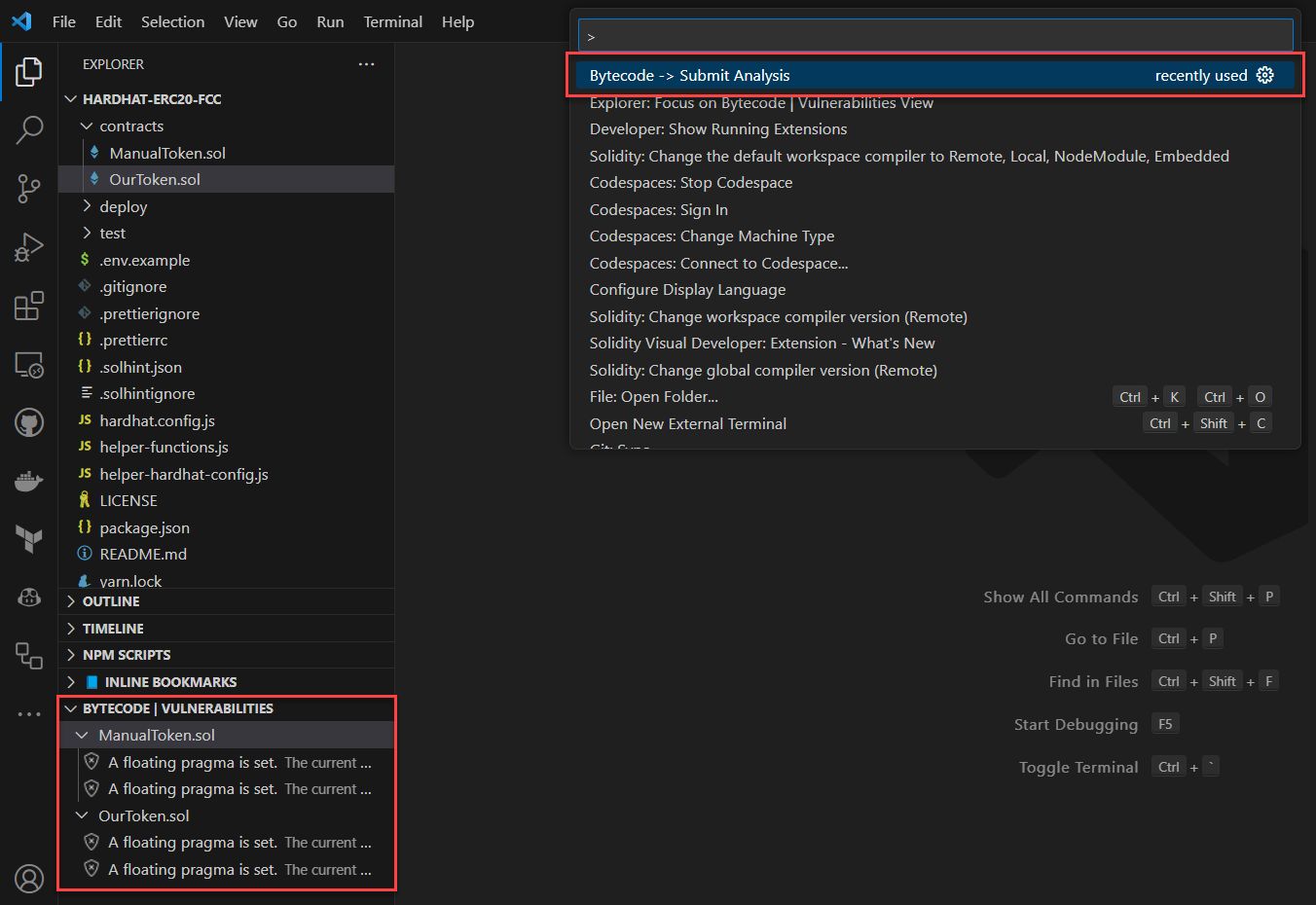Image resolution: width=1316 pixels, height=905 pixels.
Task: Configure keybinding gear for Submit Analysis
Action: [x=1264, y=75]
